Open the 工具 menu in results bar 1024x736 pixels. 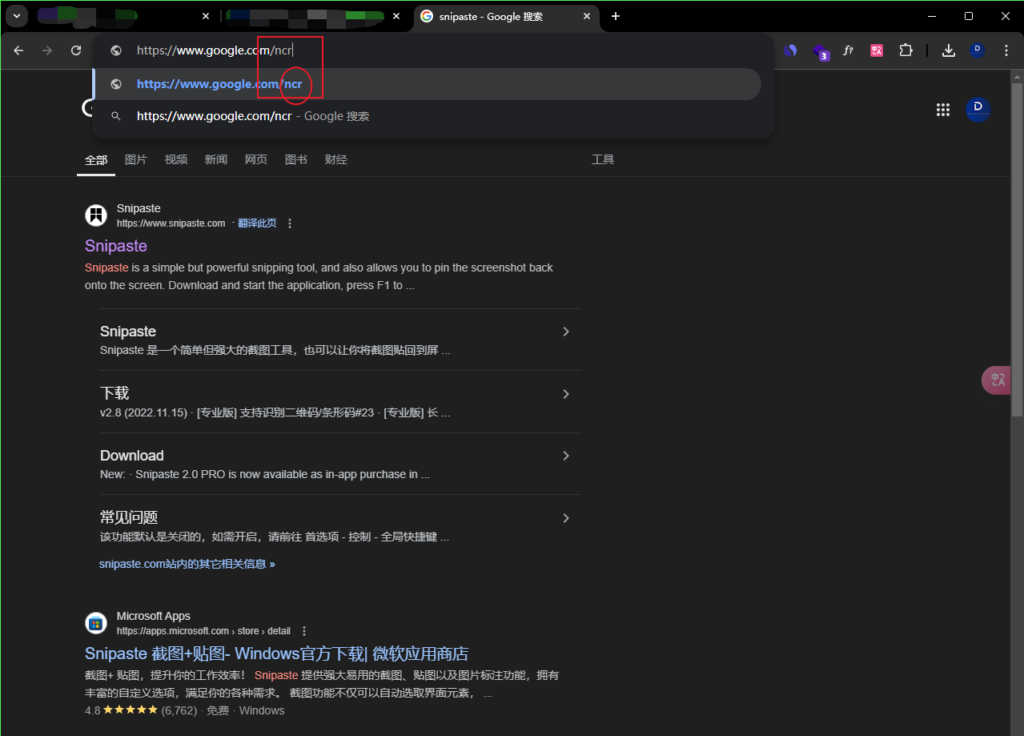[603, 159]
